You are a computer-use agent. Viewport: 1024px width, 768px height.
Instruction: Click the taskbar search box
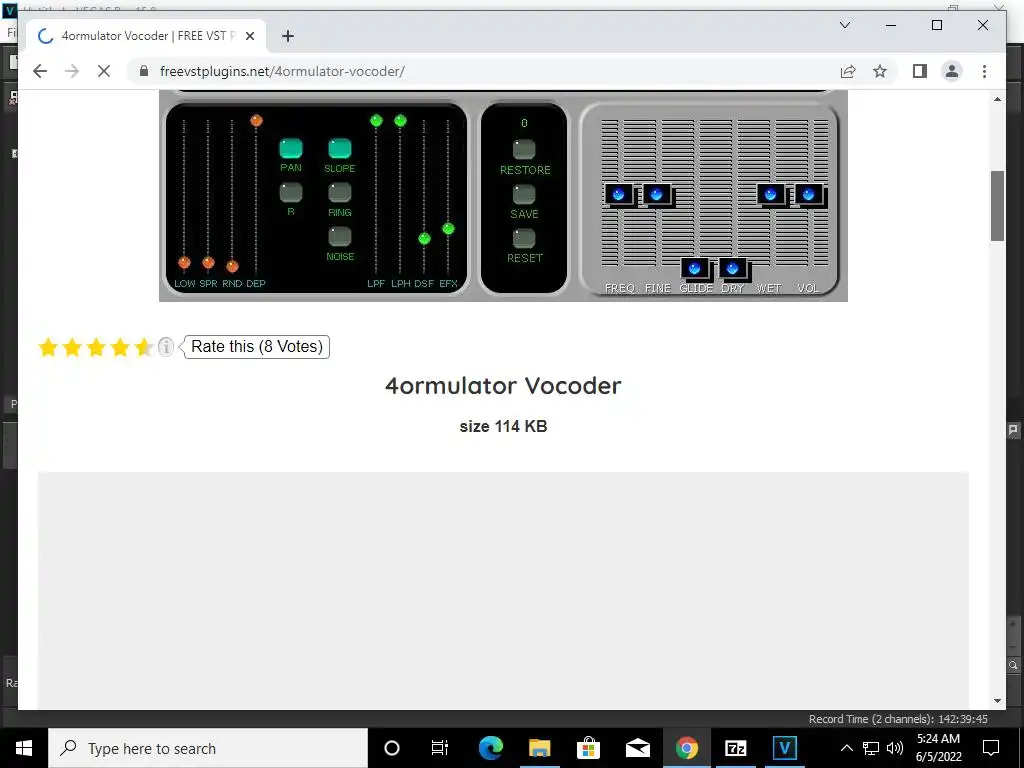pyautogui.click(x=208, y=748)
